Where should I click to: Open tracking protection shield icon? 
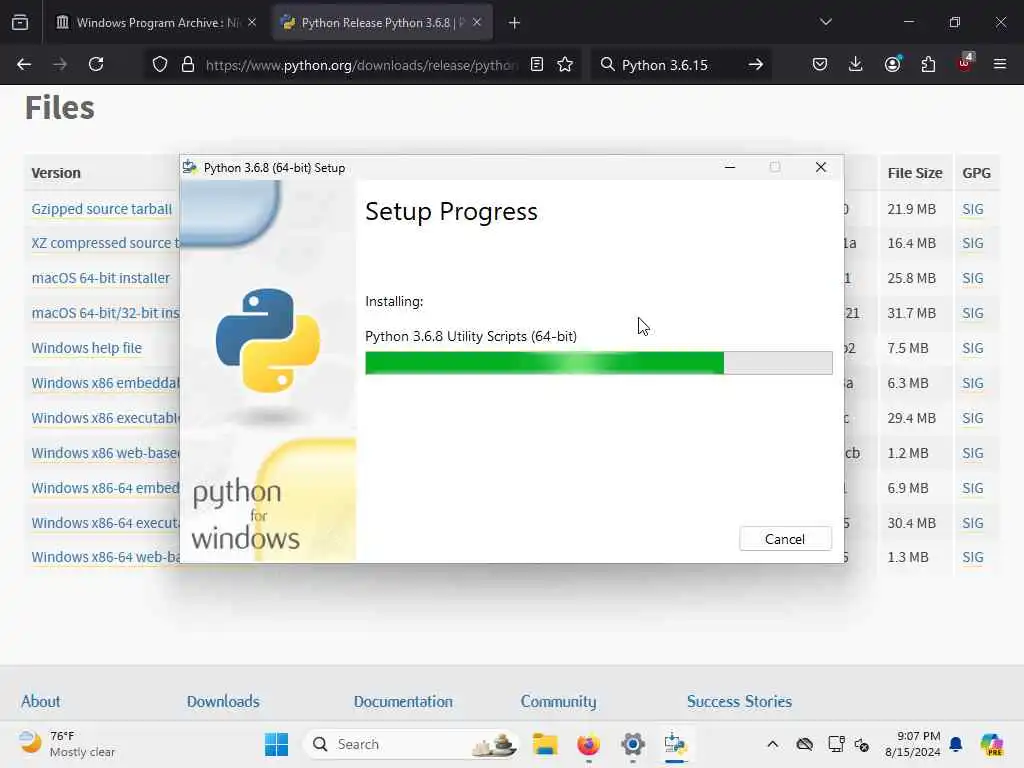tap(160, 65)
